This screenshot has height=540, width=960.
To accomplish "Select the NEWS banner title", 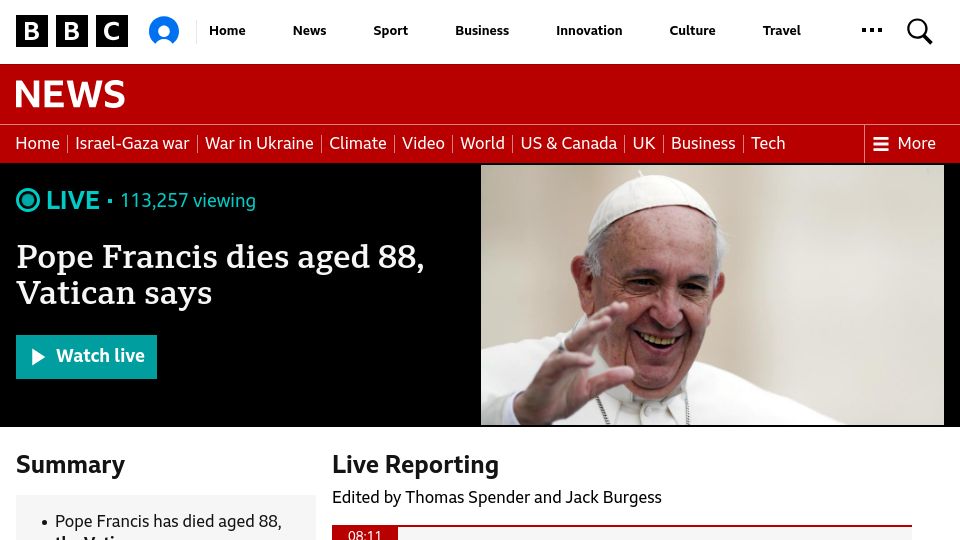I will (70, 94).
